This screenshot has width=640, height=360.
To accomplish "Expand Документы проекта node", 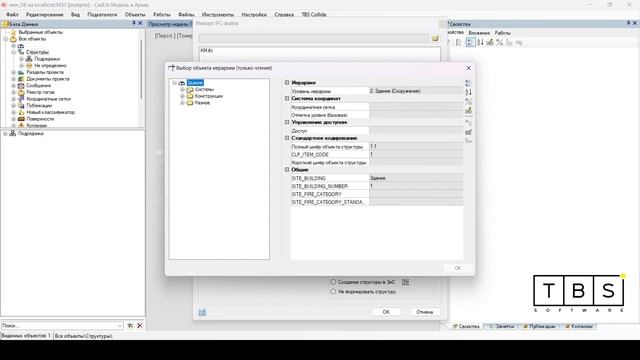I will coord(13,79).
